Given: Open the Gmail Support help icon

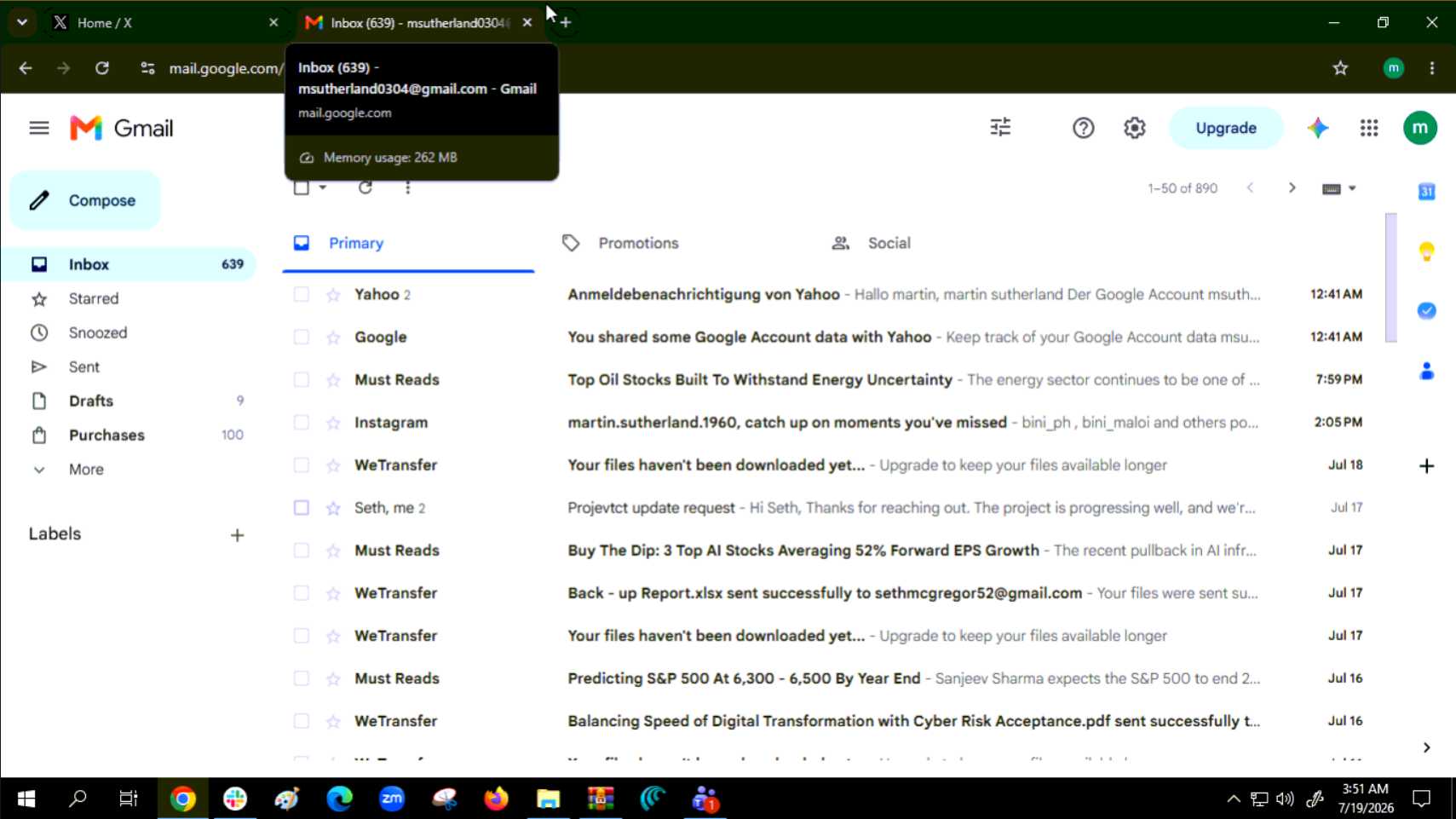Looking at the screenshot, I should click(x=1083, y=128).
